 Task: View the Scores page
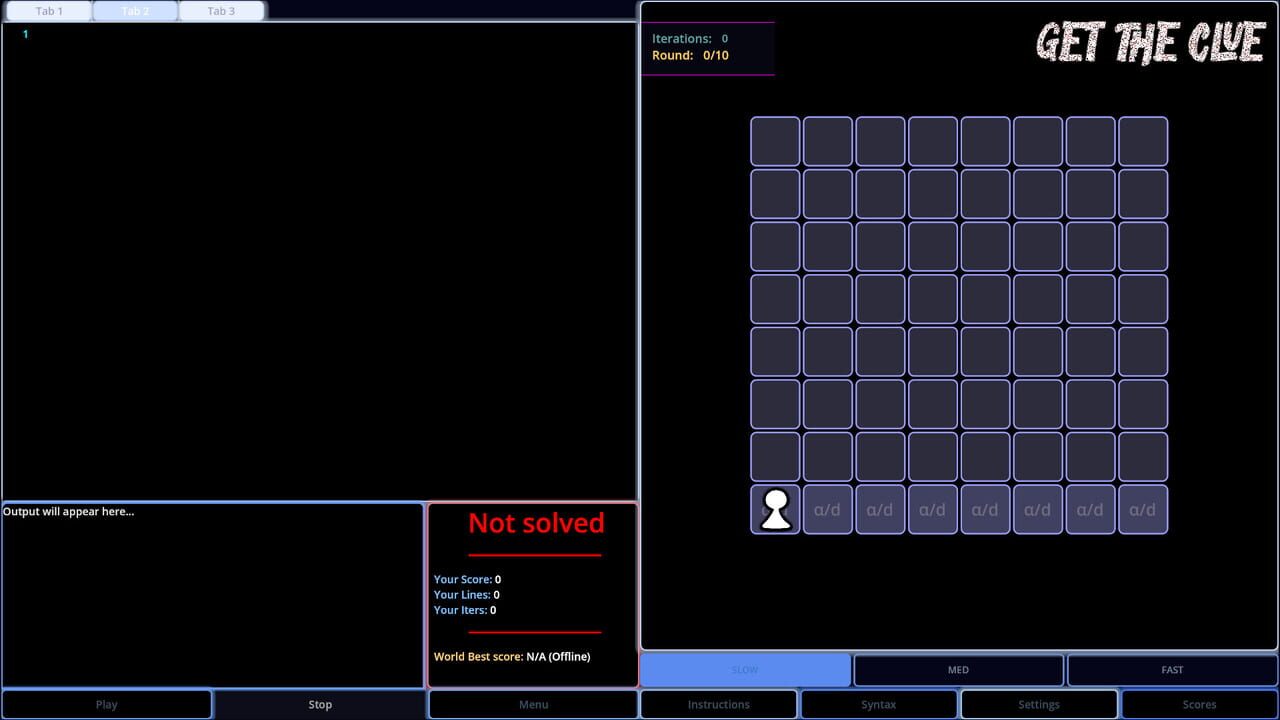(x=1199, y=704)
